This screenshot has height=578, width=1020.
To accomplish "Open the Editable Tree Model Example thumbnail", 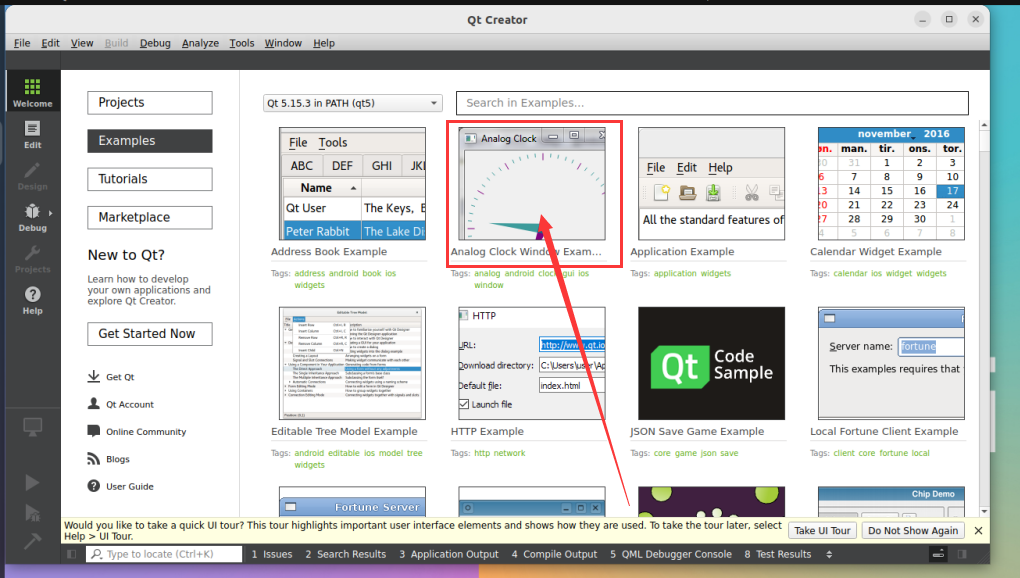I will (x=353, y=363).
